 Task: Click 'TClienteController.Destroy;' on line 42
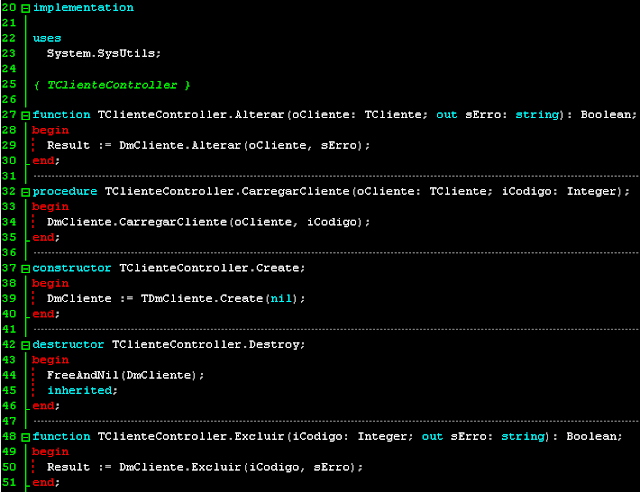[209, 345]
